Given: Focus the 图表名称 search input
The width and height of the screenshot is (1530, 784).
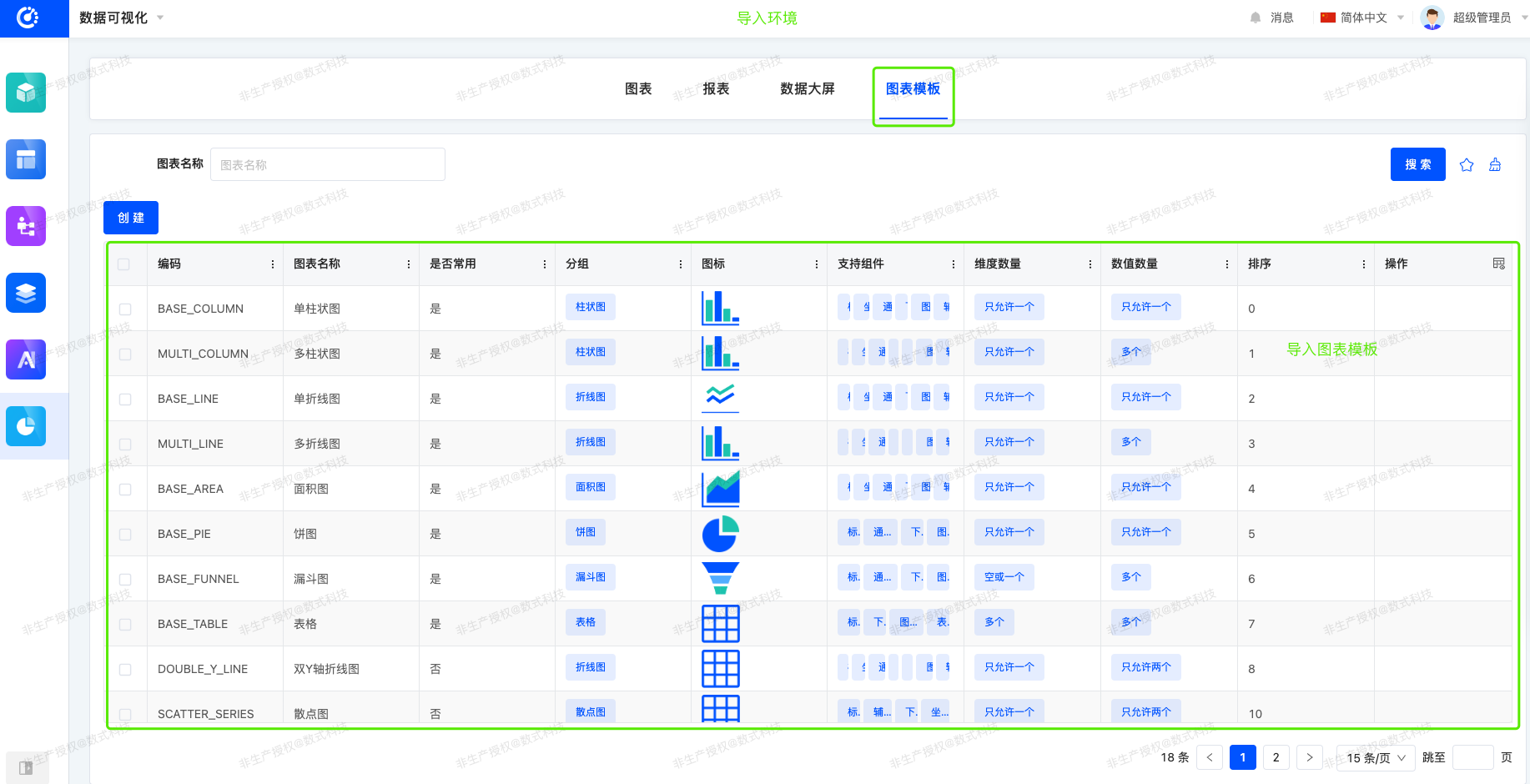Looking at the screenshot, I should coord(328,164).
